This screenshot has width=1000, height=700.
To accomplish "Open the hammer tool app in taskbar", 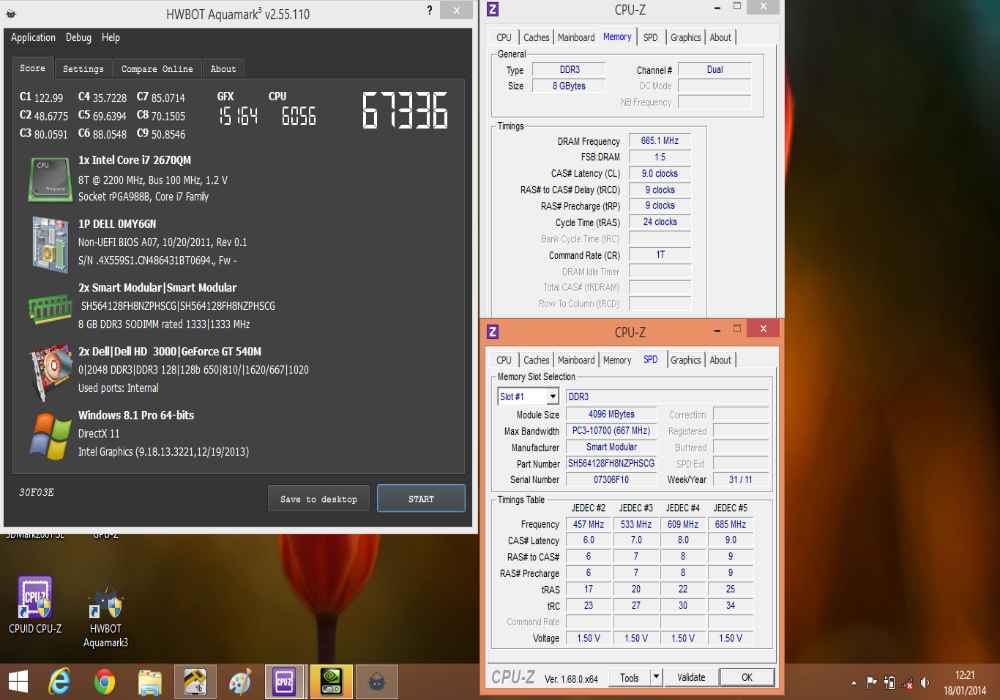I will 195,682.
